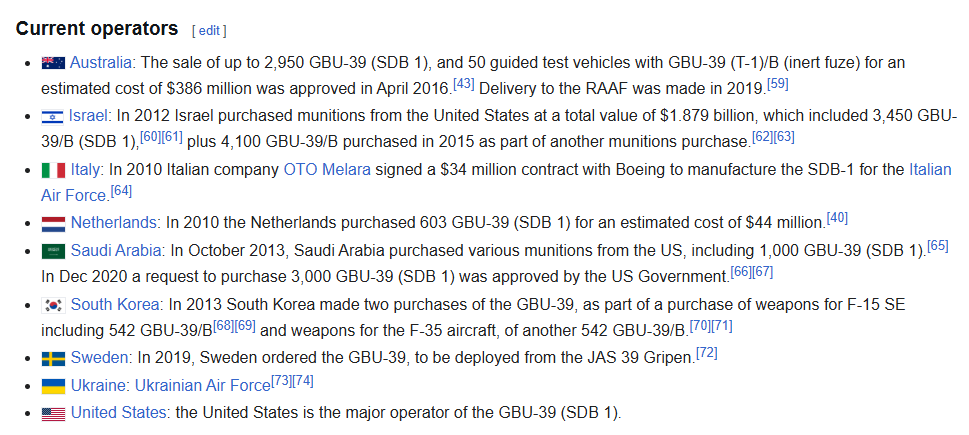Click the Sweden flag icon
Viewport: 969px width, 435px height.
53,358
